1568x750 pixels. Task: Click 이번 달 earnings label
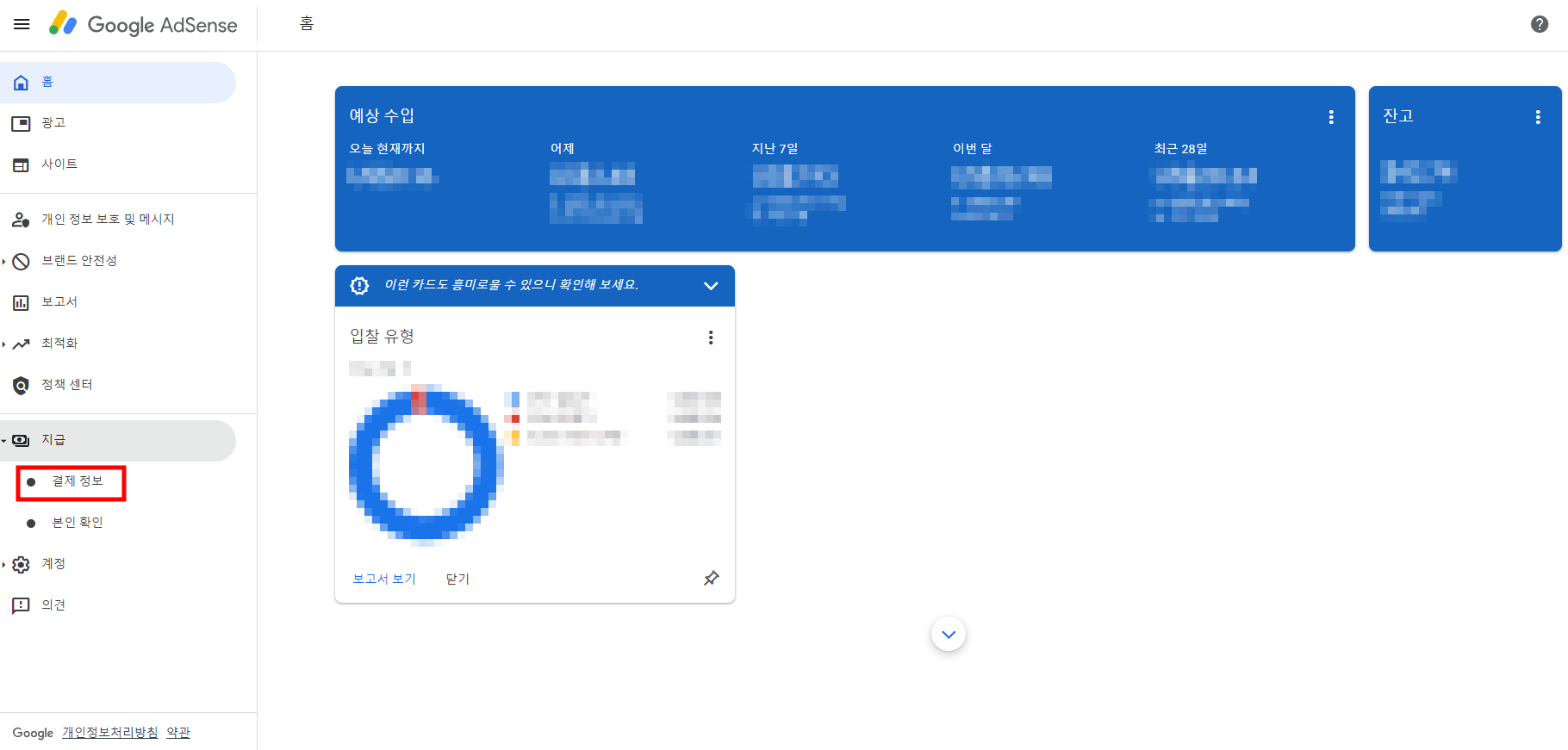pyautogui.click(x=973, y=149)
